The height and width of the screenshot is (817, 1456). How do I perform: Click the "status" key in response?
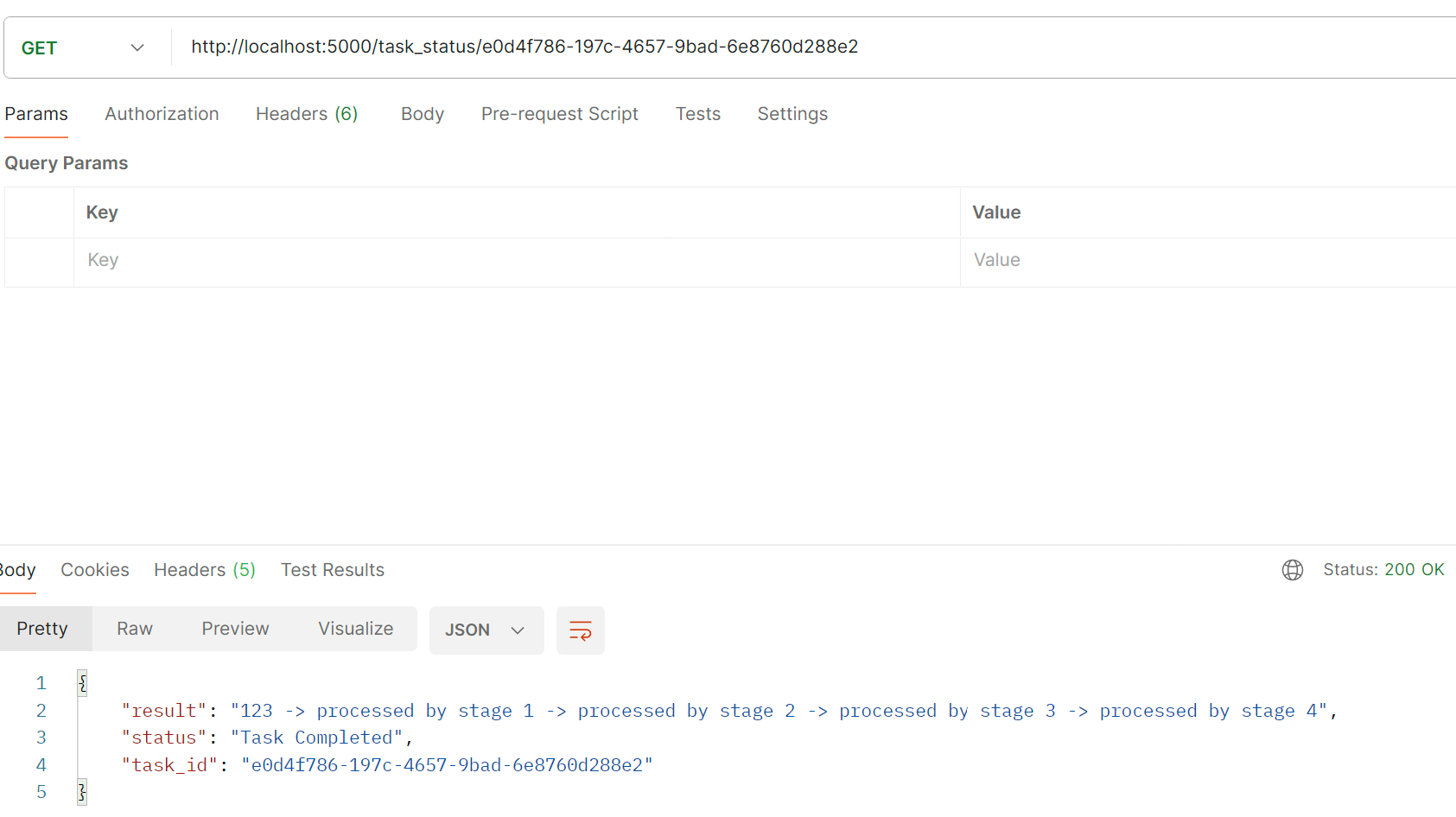[164, 738]
